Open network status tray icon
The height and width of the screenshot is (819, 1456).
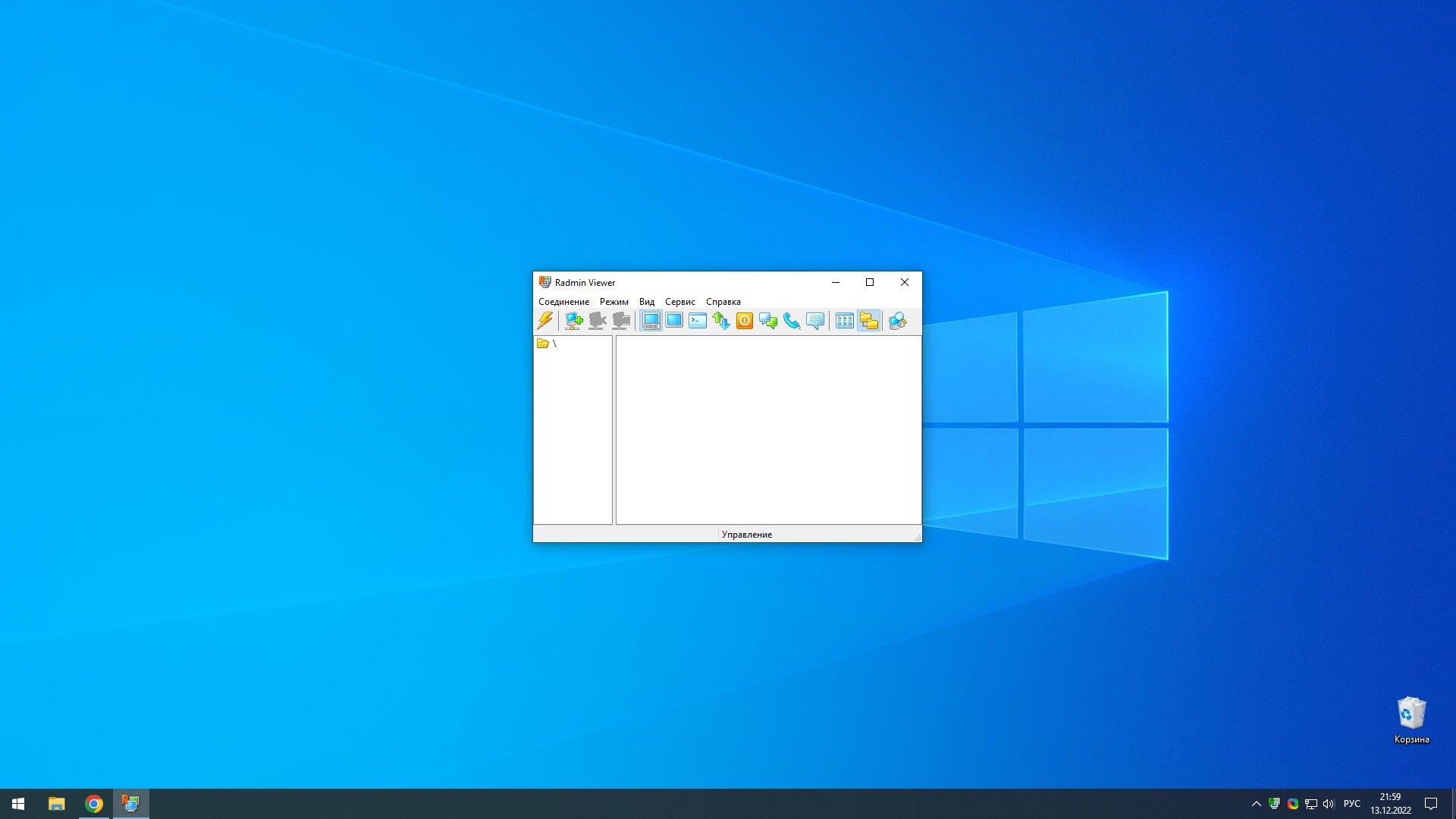[x=1311, y=804]
